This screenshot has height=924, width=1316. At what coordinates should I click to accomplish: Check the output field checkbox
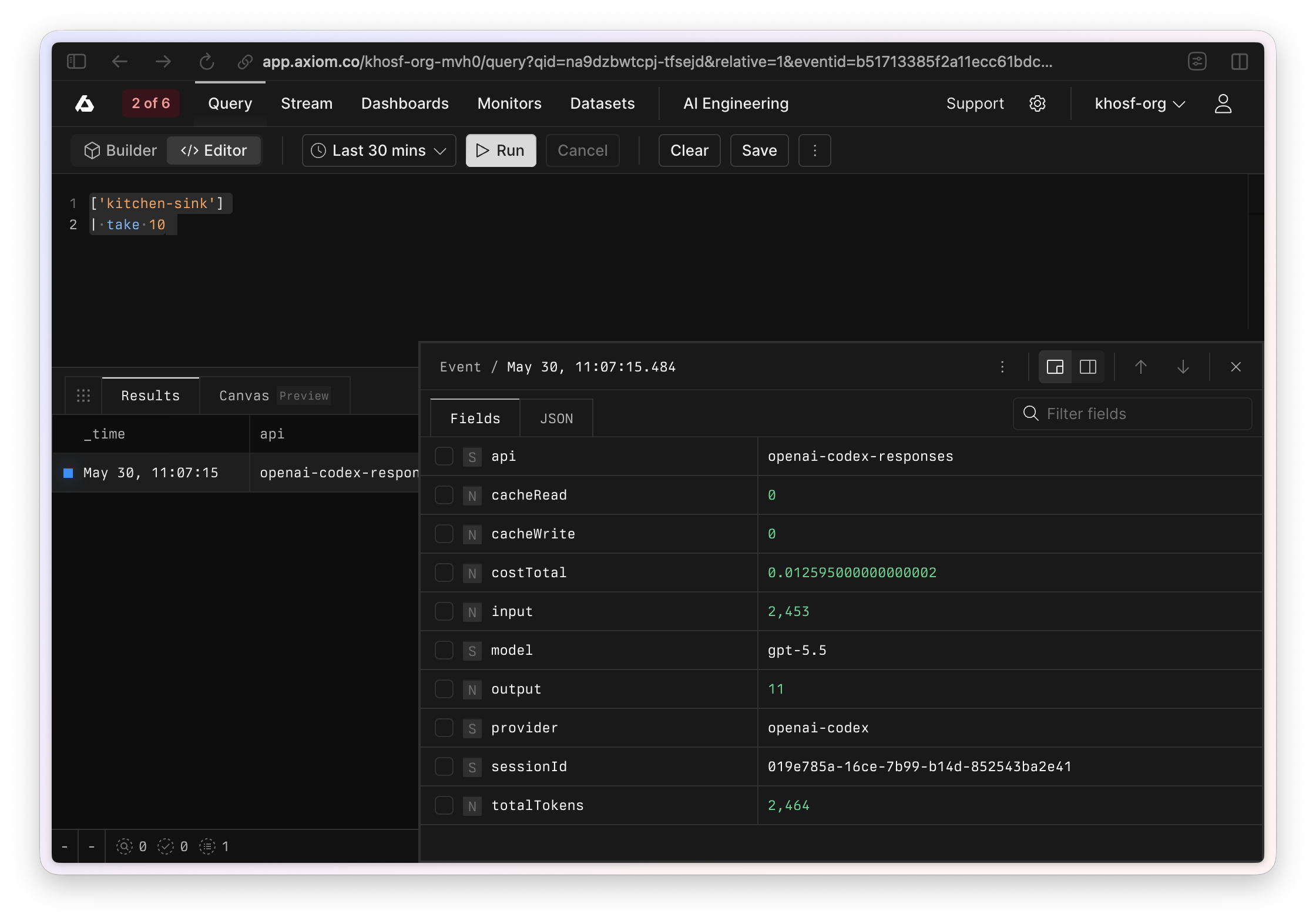[444, 689]
